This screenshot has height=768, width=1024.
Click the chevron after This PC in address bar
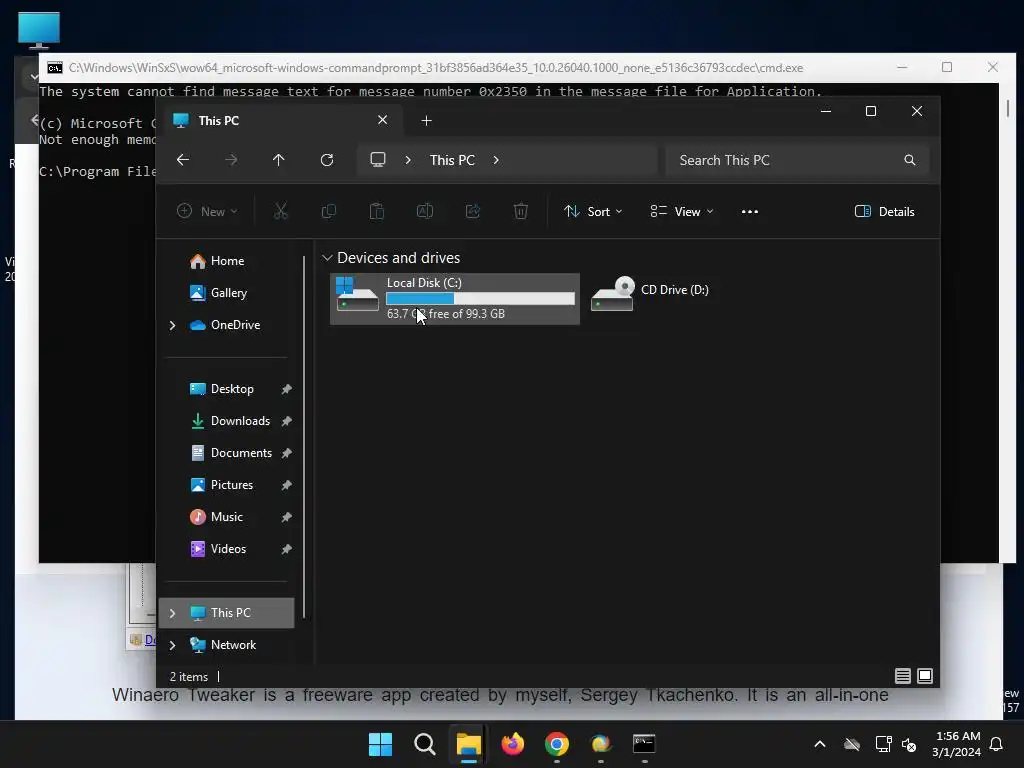click(x=496, y=160)
